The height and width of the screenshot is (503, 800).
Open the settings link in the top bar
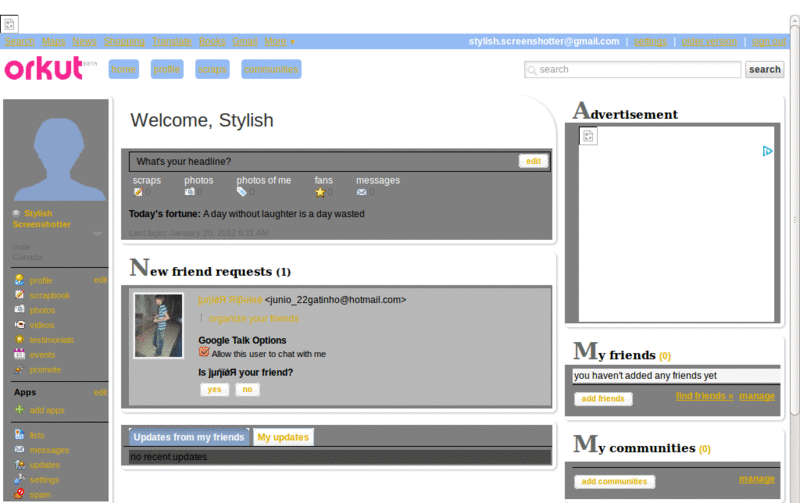[650, 41]
